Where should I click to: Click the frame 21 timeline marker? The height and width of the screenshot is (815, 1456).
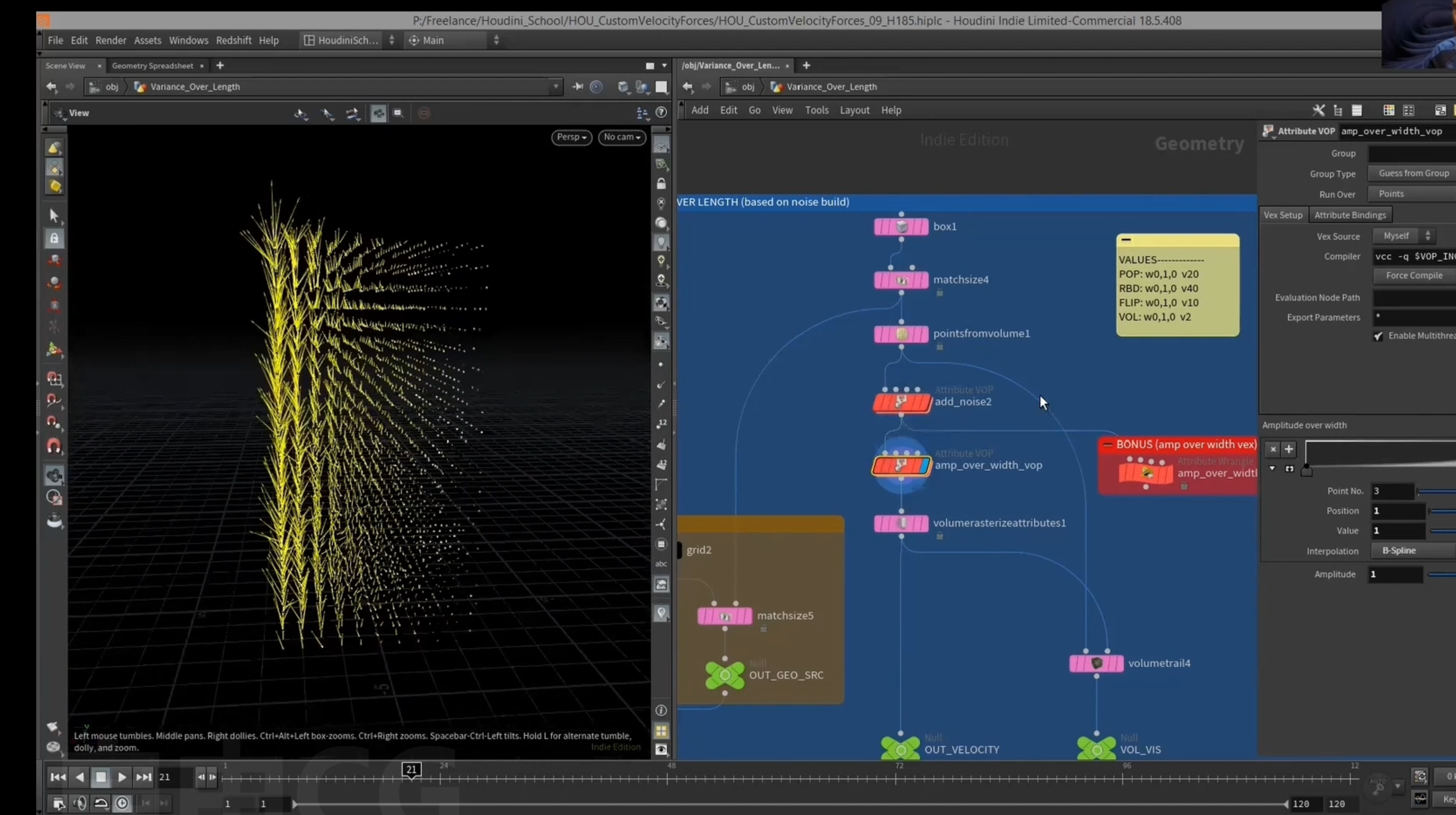point(412,769)
